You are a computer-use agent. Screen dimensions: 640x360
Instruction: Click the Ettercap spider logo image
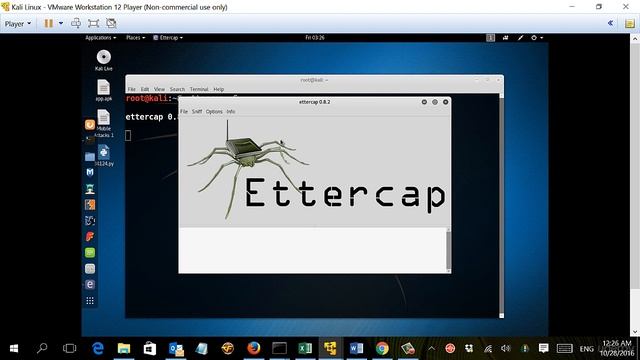pos(248,168)
